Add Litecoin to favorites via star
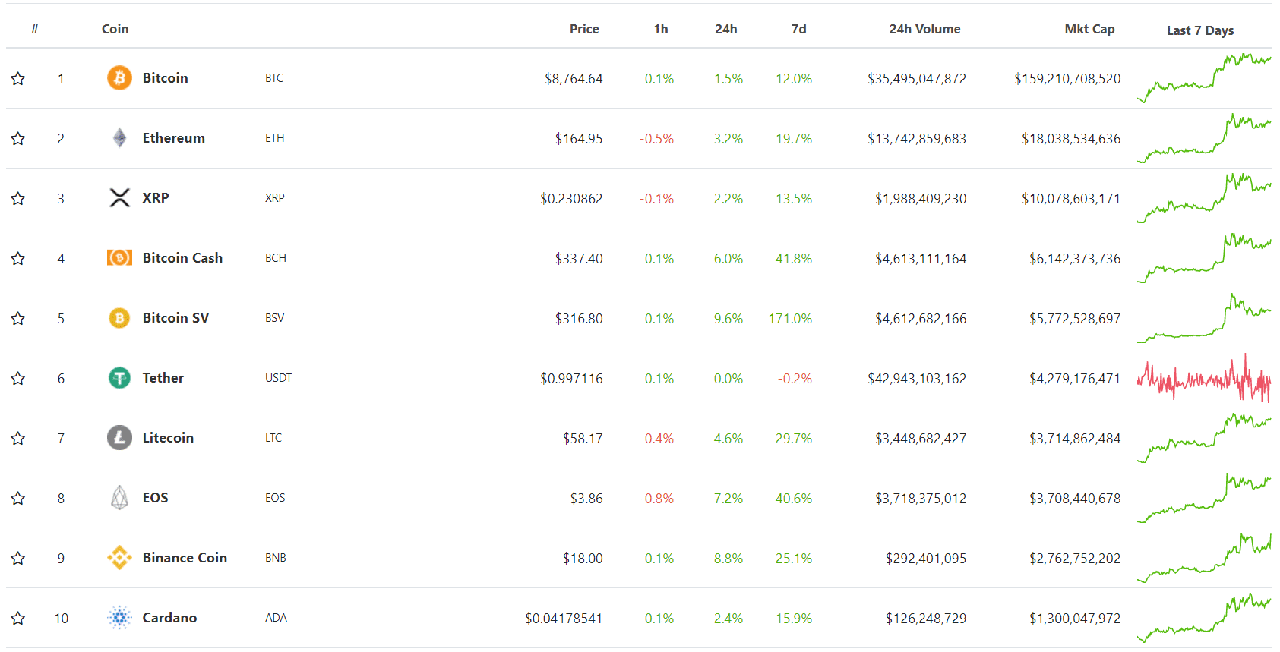The width and height of the screenshot is (1280, 652). click(x=18, y=438)
